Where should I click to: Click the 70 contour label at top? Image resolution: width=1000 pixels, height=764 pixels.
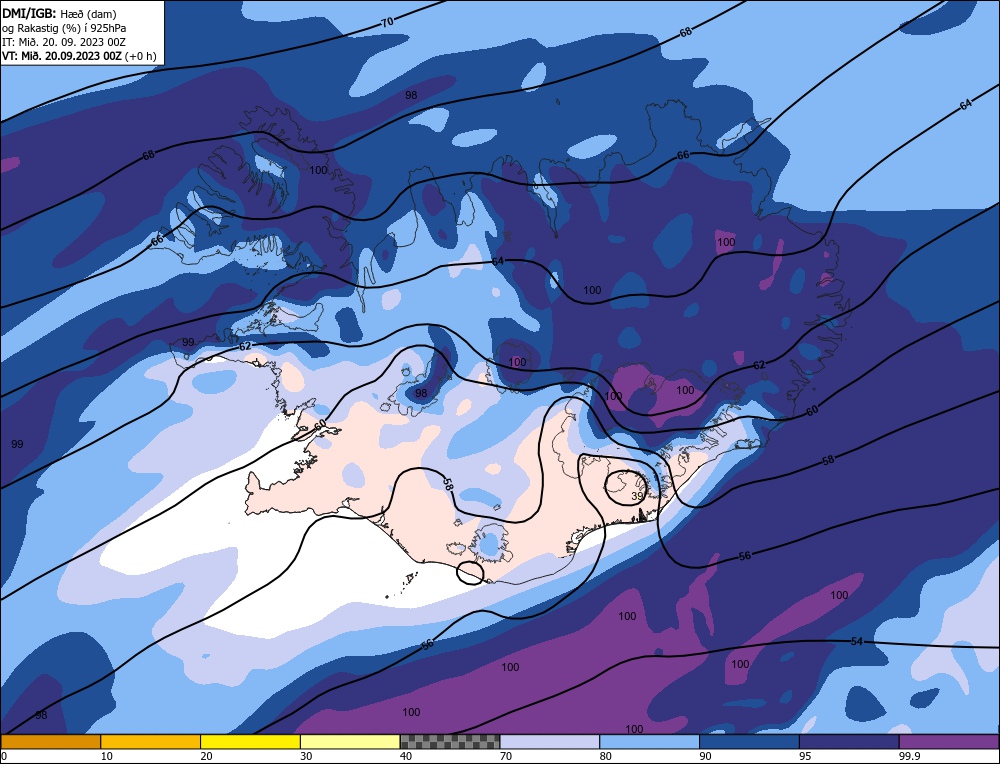pyautogui.click(x=387, y=22)
